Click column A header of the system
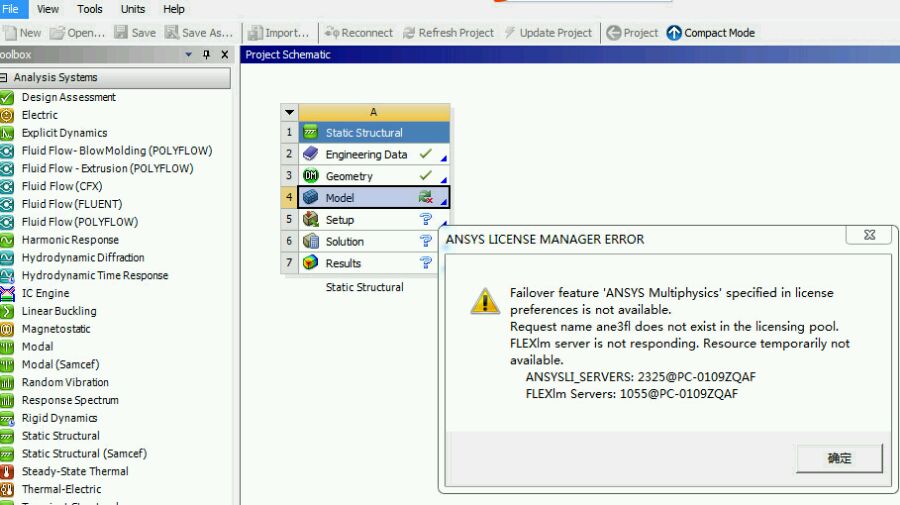900x505 pixels. coord(374,112)
